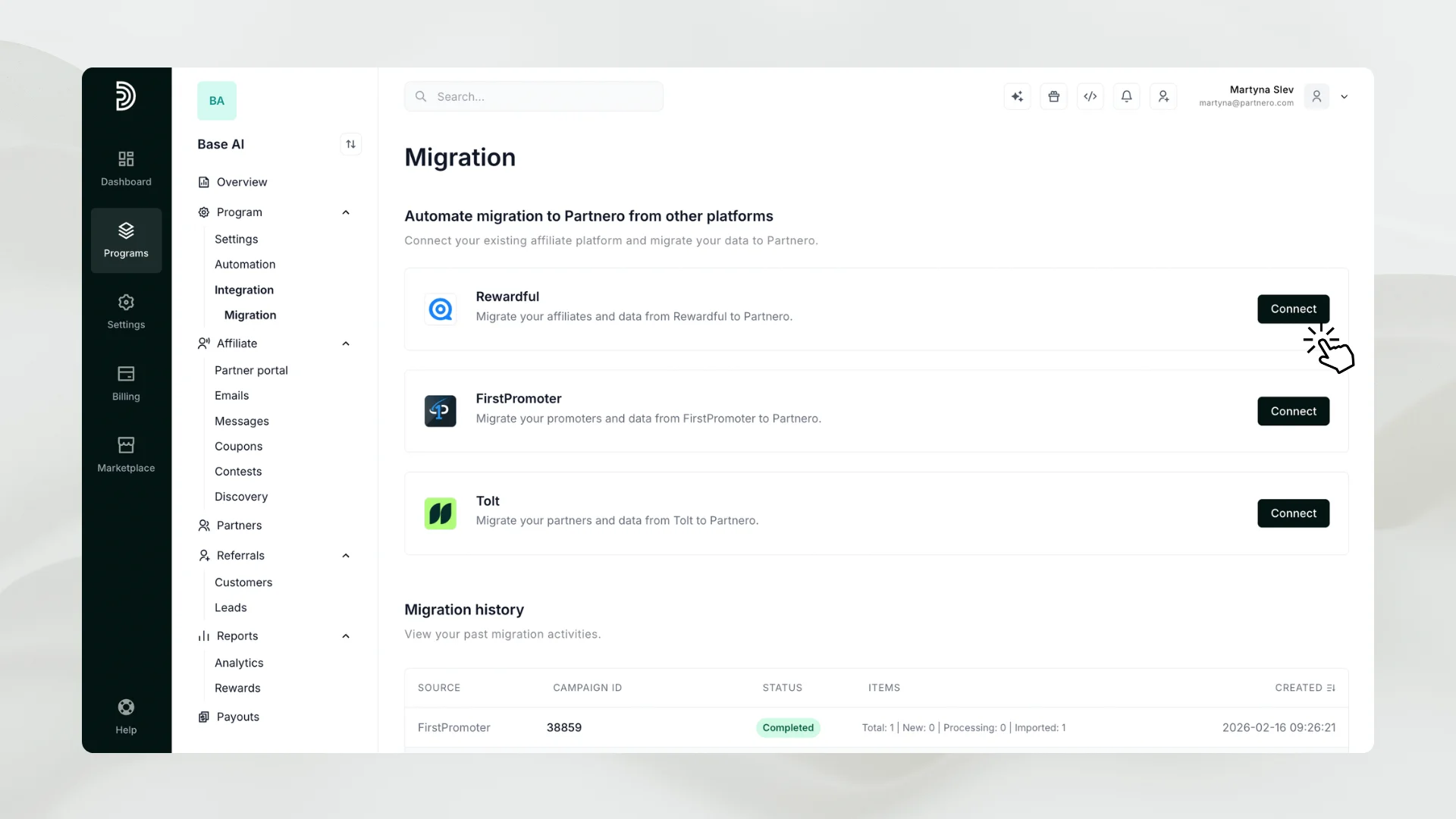The width and height of the screenshot is (1456, 819).
Task: Click the Tolt logo icon
Action: (x=440, y=513)
